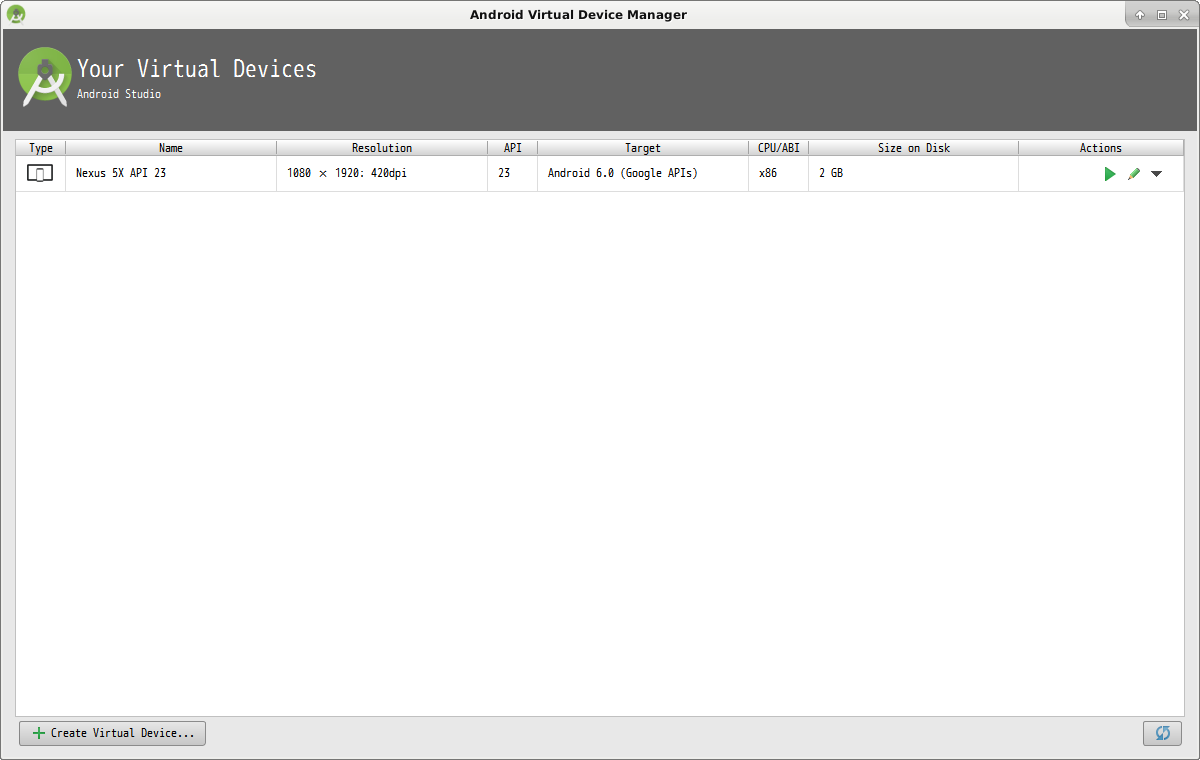Click the Android Studio logo in header
The image size is (1200, 760).
click(x=45, y=77)
